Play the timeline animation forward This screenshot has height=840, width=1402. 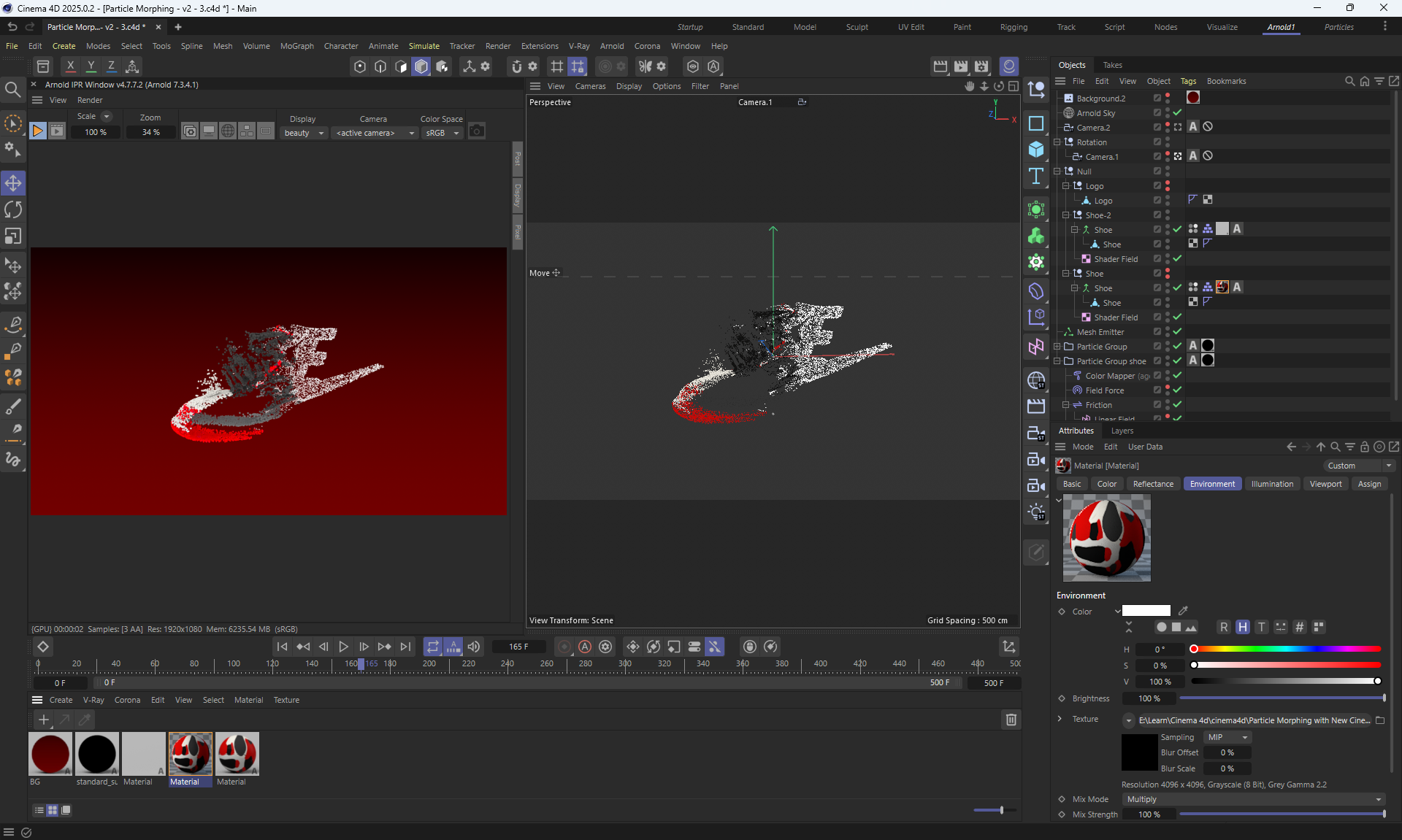click(x=343, y=647)
